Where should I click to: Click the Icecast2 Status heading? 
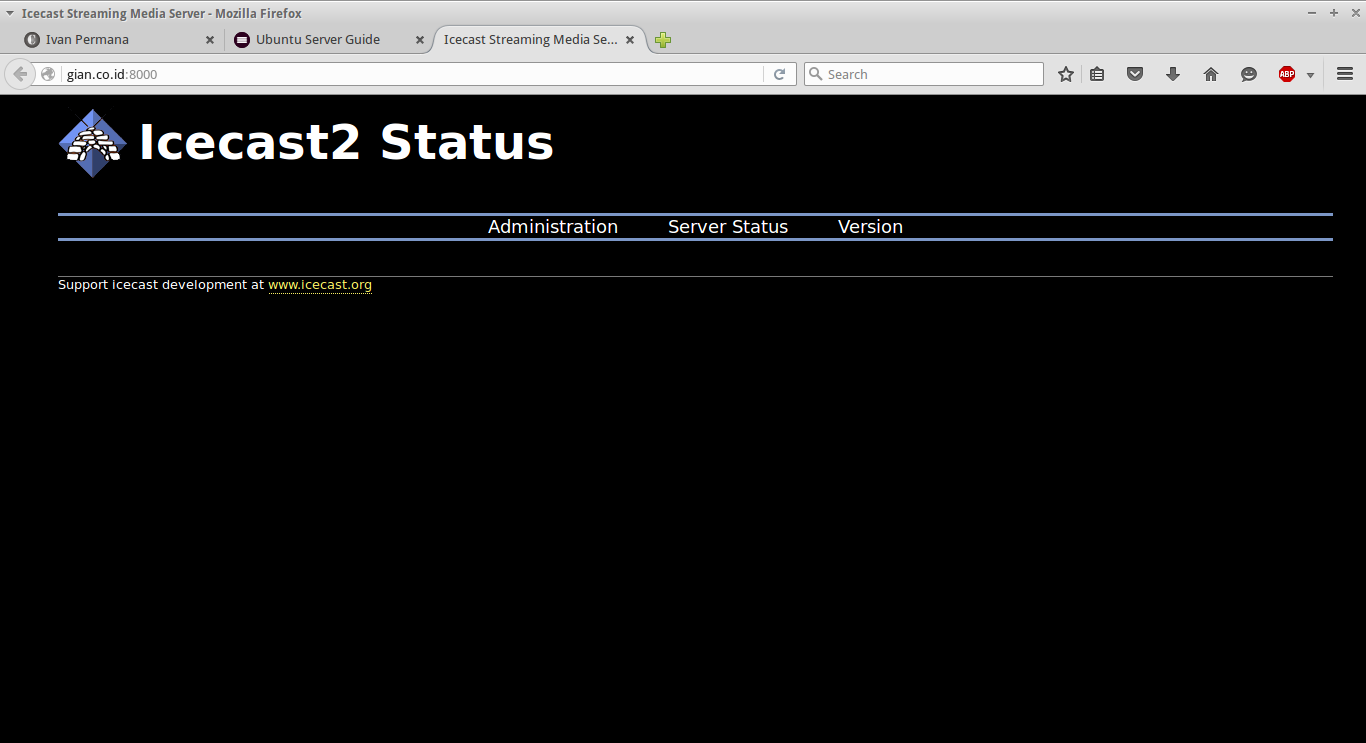(346, 142)
